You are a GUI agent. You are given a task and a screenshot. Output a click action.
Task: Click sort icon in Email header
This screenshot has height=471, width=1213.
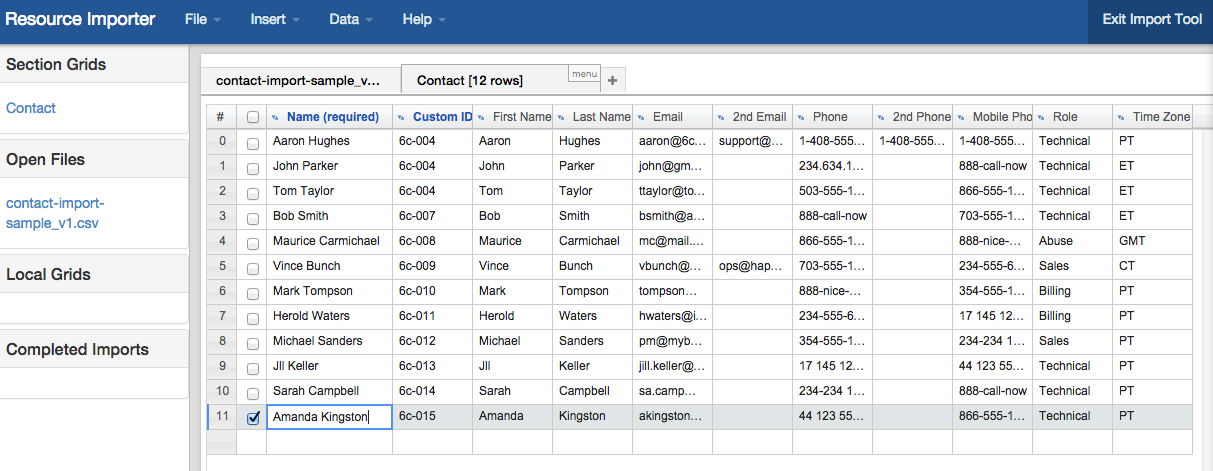641,118
